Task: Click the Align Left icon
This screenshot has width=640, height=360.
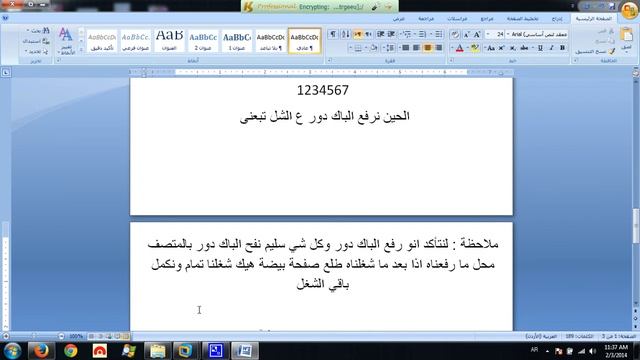Action: (416, 48)
